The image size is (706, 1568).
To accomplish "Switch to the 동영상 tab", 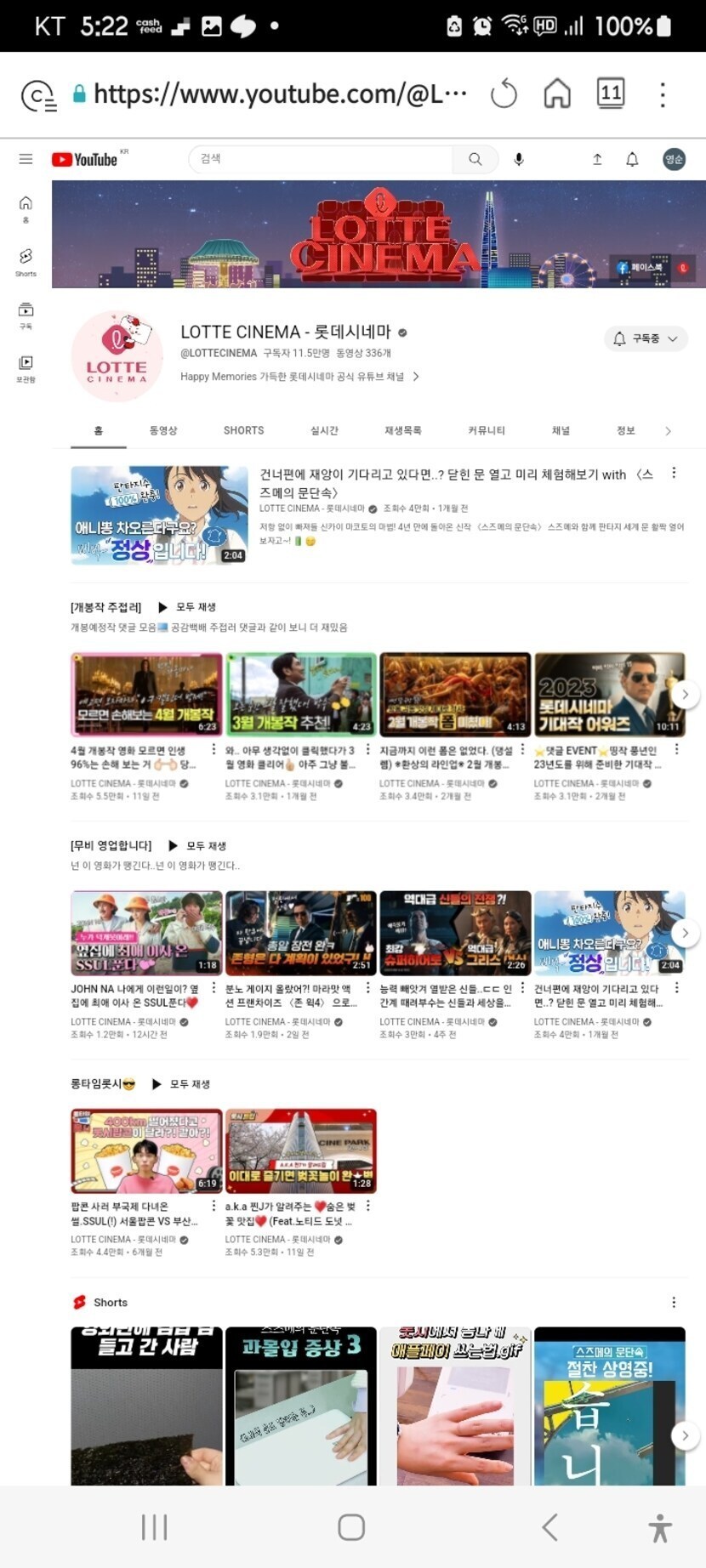I will (163, 430).
